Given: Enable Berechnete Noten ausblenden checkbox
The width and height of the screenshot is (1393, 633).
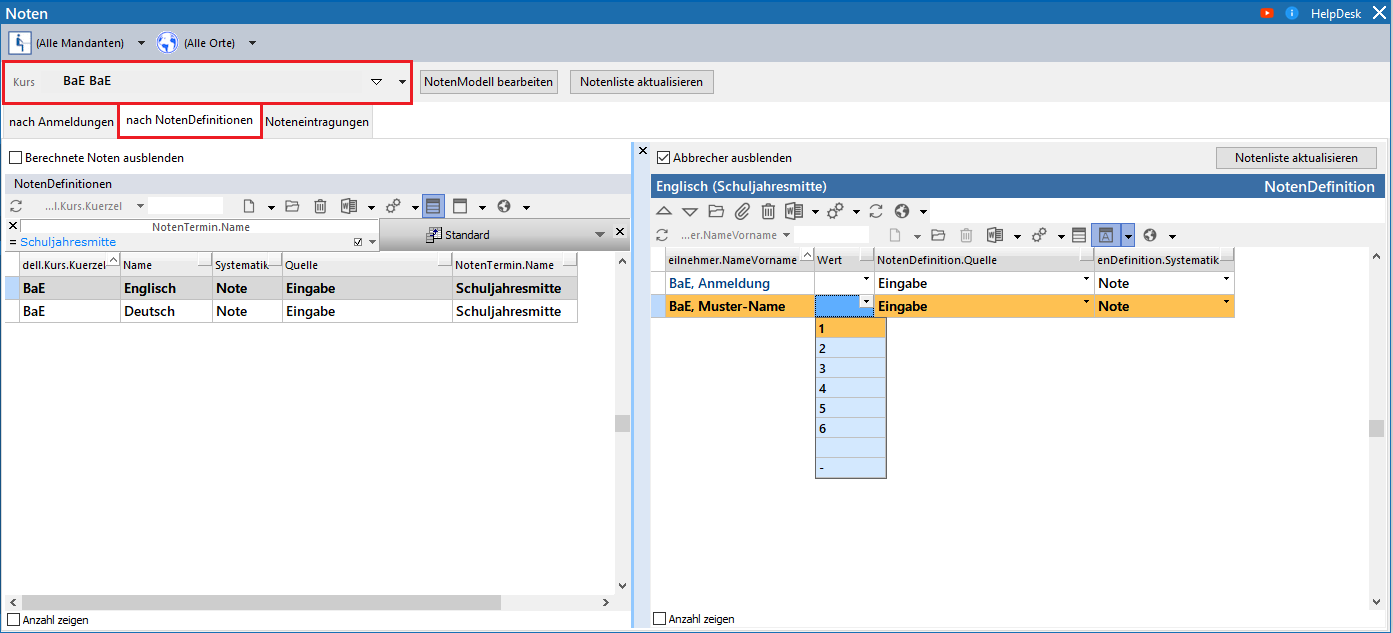Looking at the screenshot, I should pos(16,158).
